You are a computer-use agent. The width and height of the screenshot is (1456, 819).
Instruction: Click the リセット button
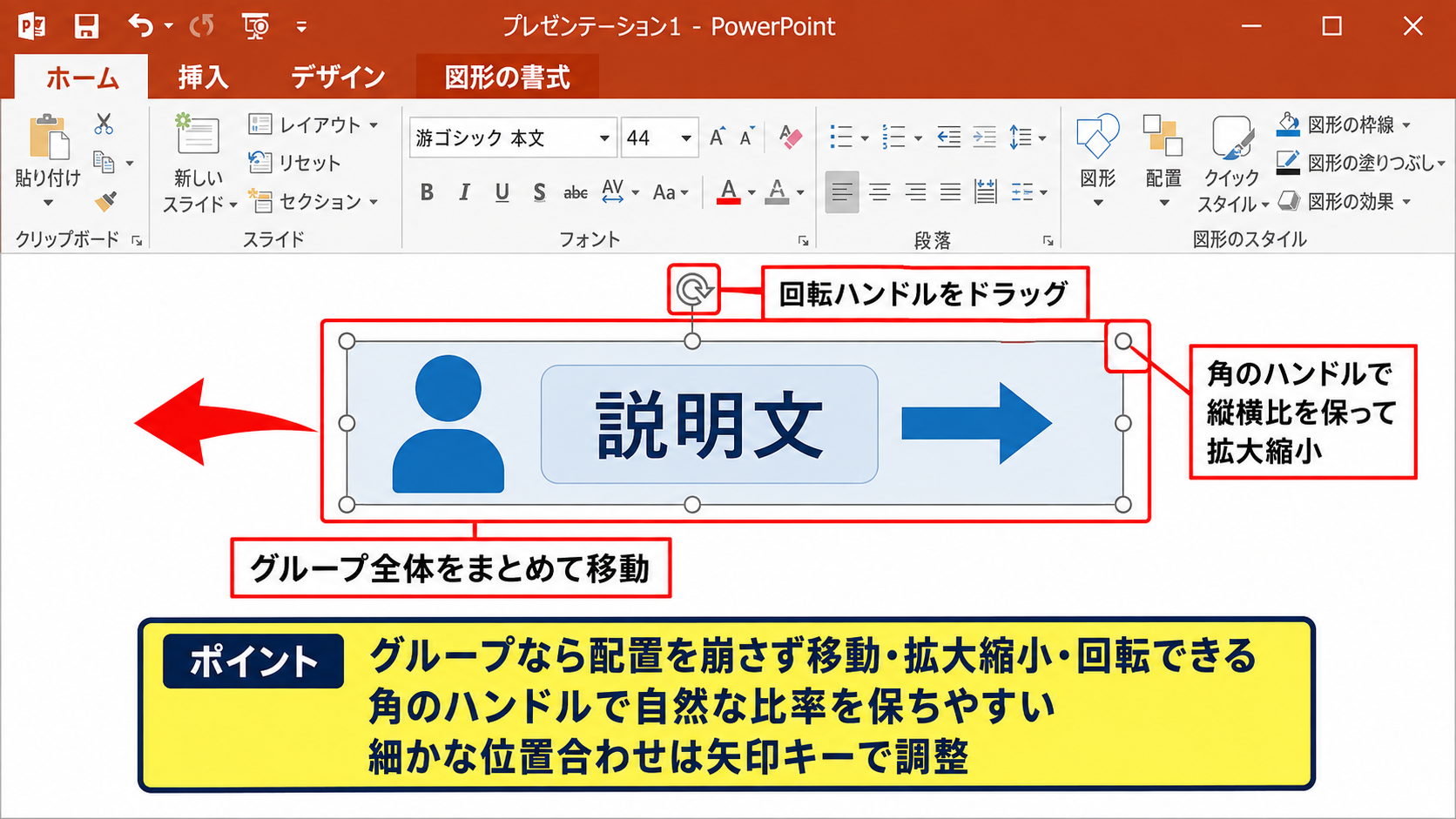(x=294, y=163)
